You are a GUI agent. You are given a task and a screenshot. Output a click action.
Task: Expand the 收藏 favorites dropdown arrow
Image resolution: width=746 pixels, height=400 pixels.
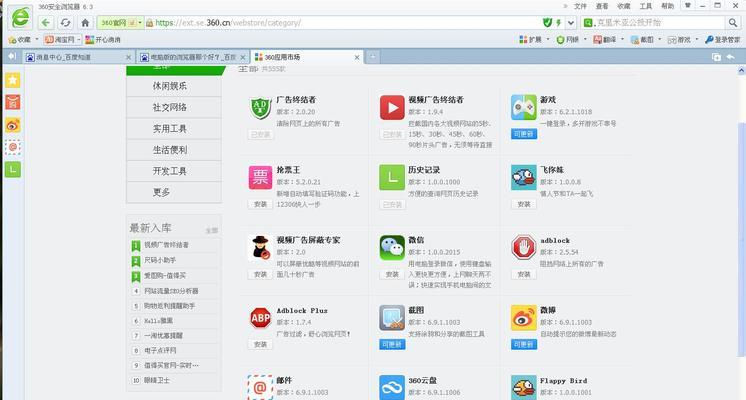[37, 39]
